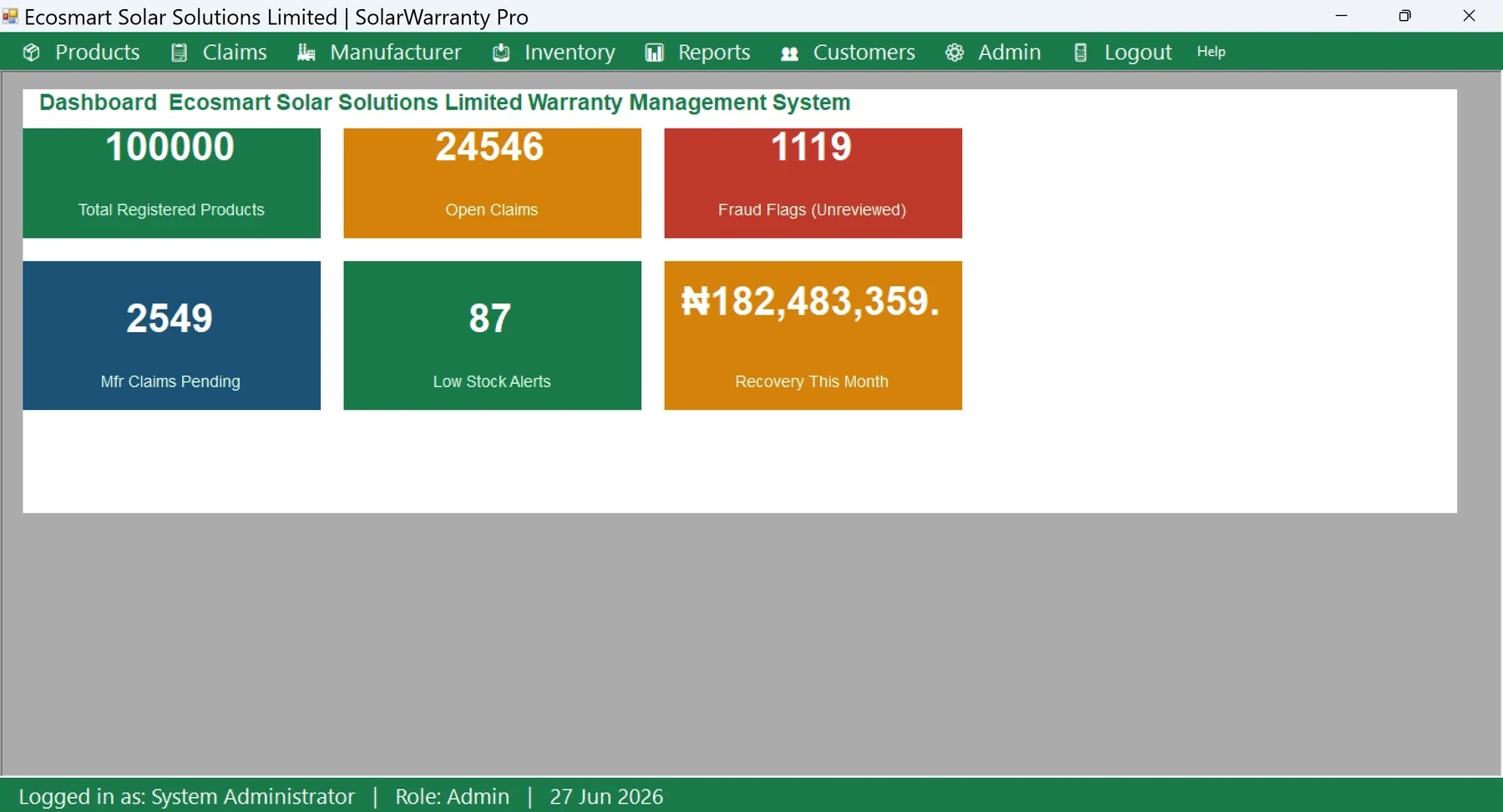Click the Reports chart icon
This screenshot has width=1503, height=812.
coord(655,53)
